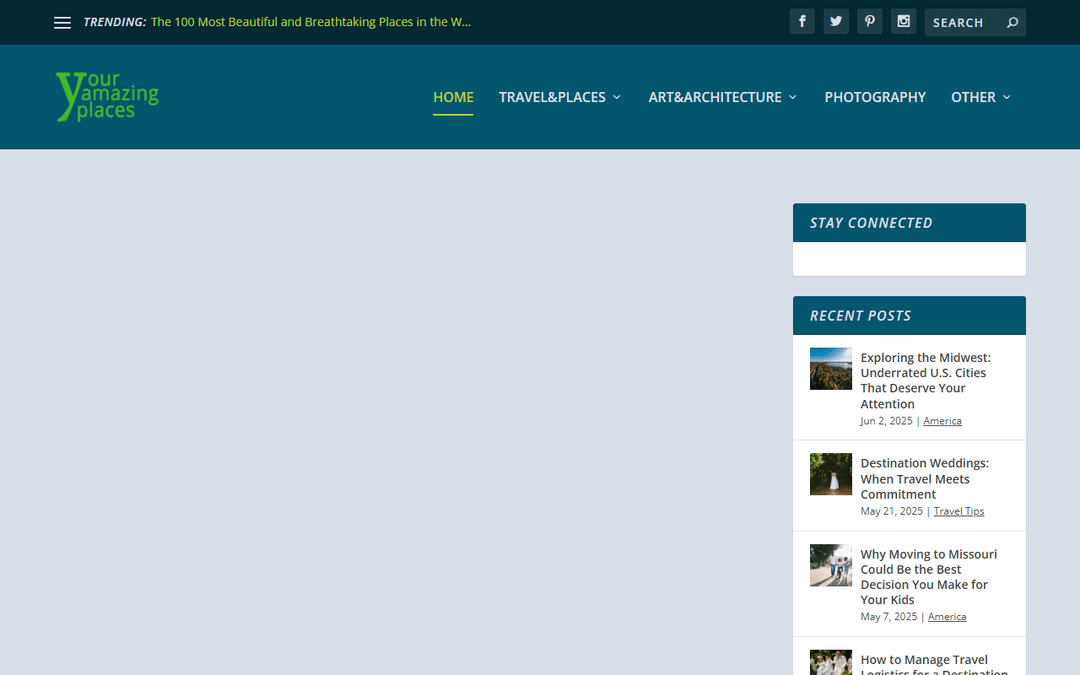
Task: Click the search magnifier icon
Action: click(1012, 23)
